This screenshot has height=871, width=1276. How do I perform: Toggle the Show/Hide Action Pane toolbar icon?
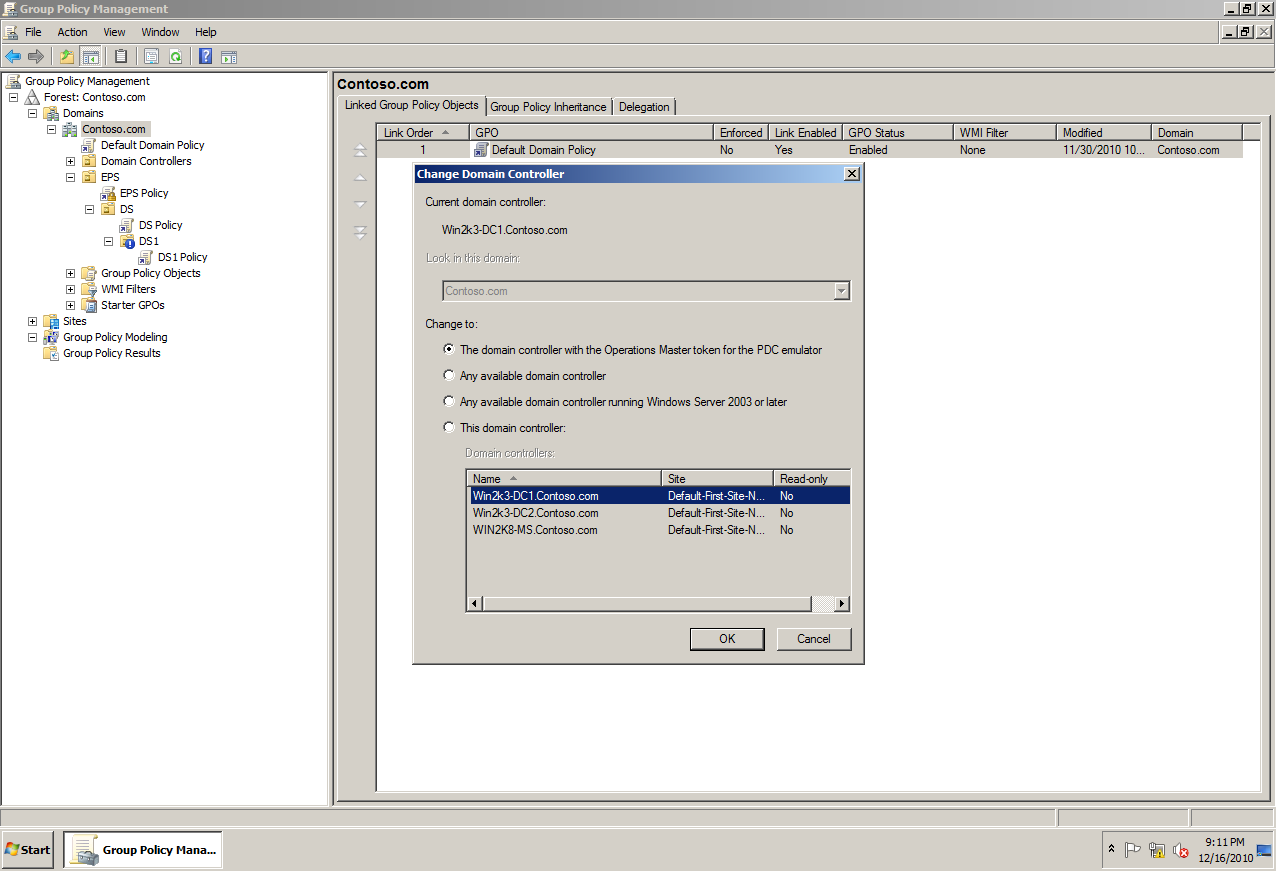[229, 56]
